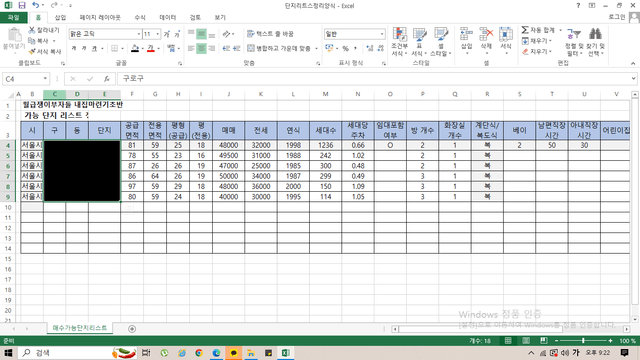Click the Insert Function fx icon
The width and height of the screenshot is (640, 360).
(107, 79)
